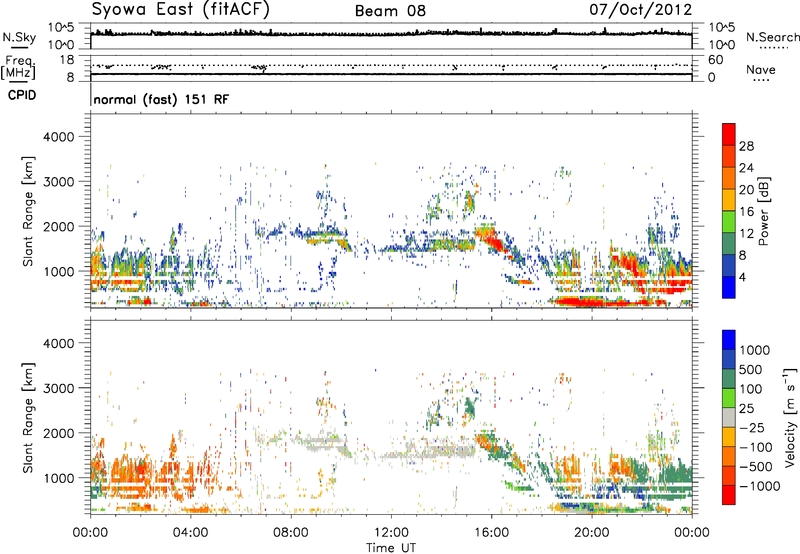Click the '500' velocity scale value
The height and width of the screenshot is (554, 800).
pos(751,370)
